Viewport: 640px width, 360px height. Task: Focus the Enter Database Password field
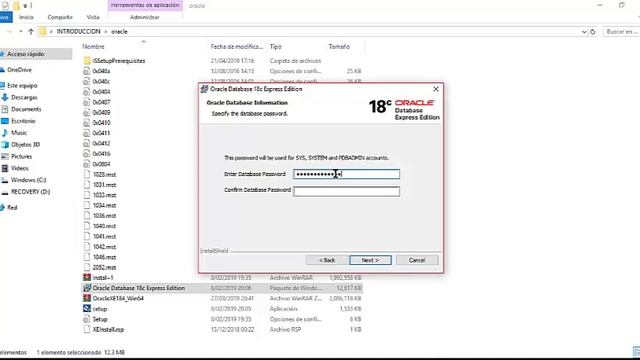pos(346,174)
